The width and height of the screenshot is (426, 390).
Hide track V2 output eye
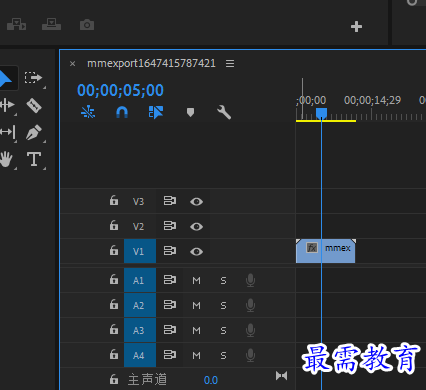tap(196, 227)
